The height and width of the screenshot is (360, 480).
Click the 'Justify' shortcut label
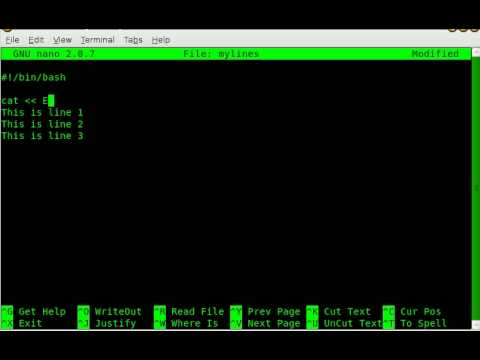point(115,323)
